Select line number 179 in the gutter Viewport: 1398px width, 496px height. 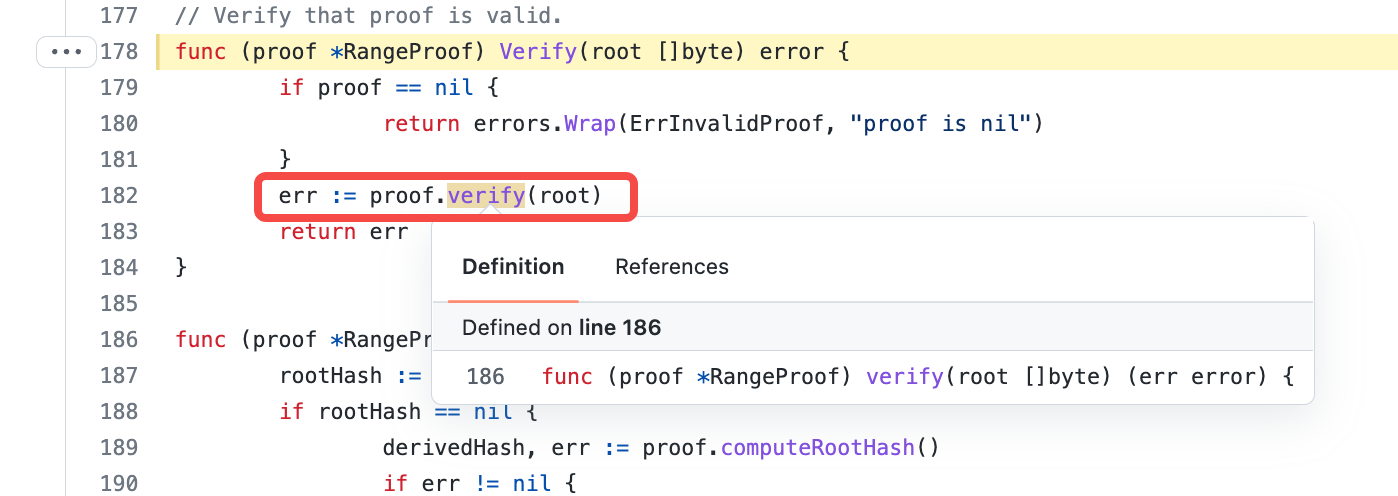click(119, 88)
